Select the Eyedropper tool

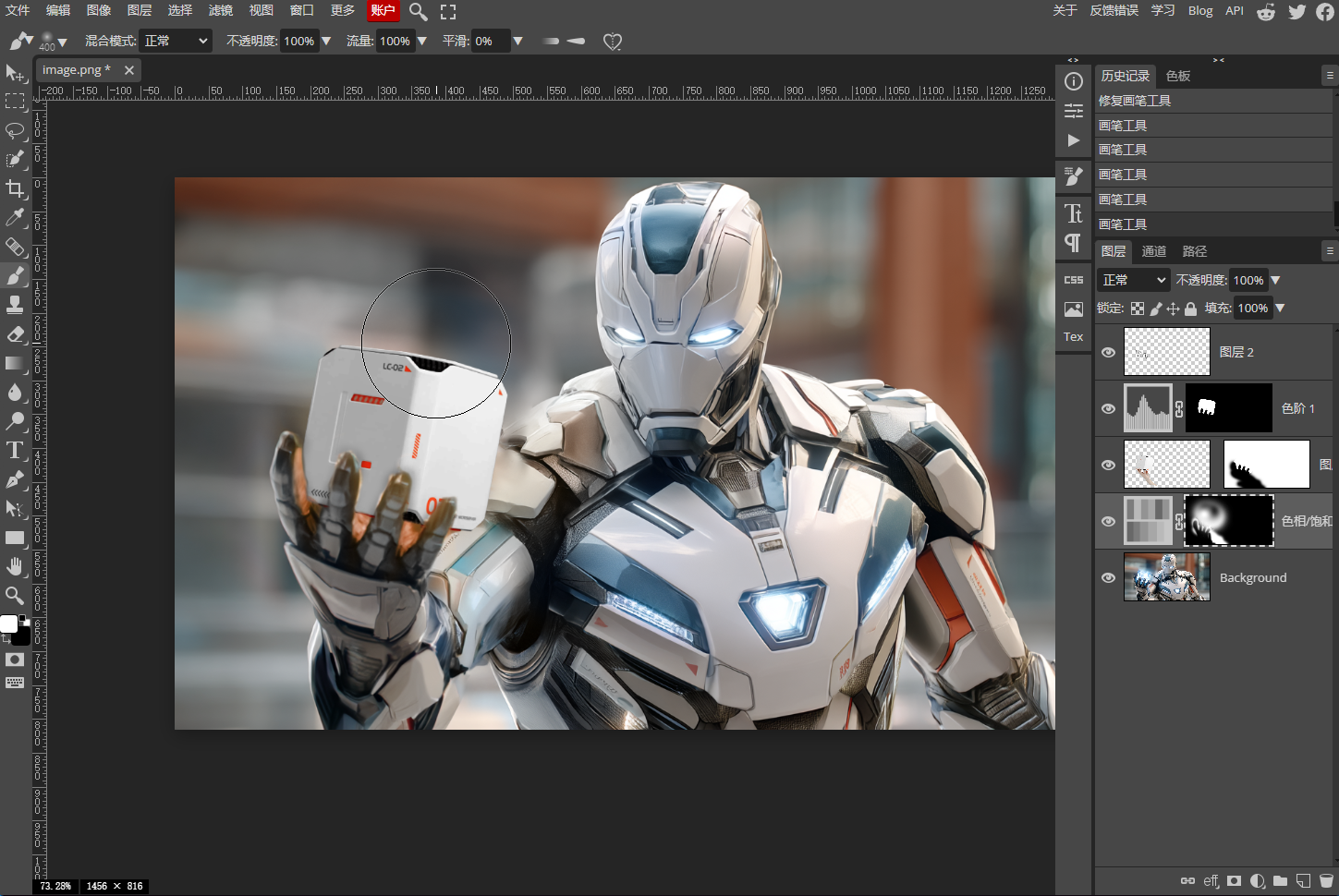click(15, 217)
